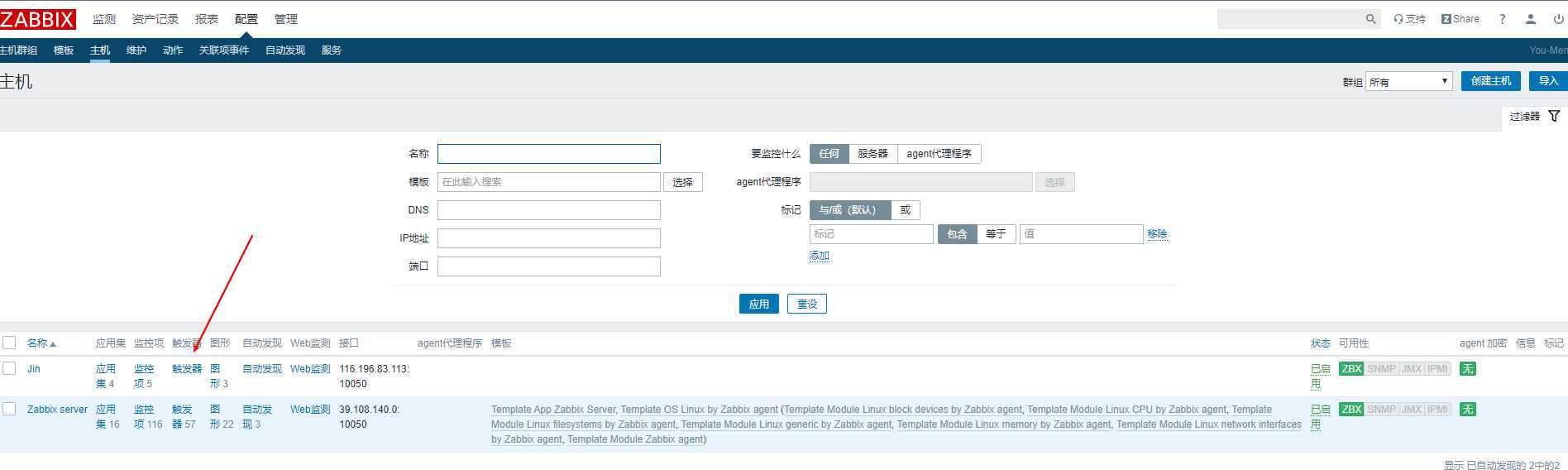Click IPMI badge in Jin row
Screen dimensions: 1568x470
pyautogui.click(x=1437, y=369)
